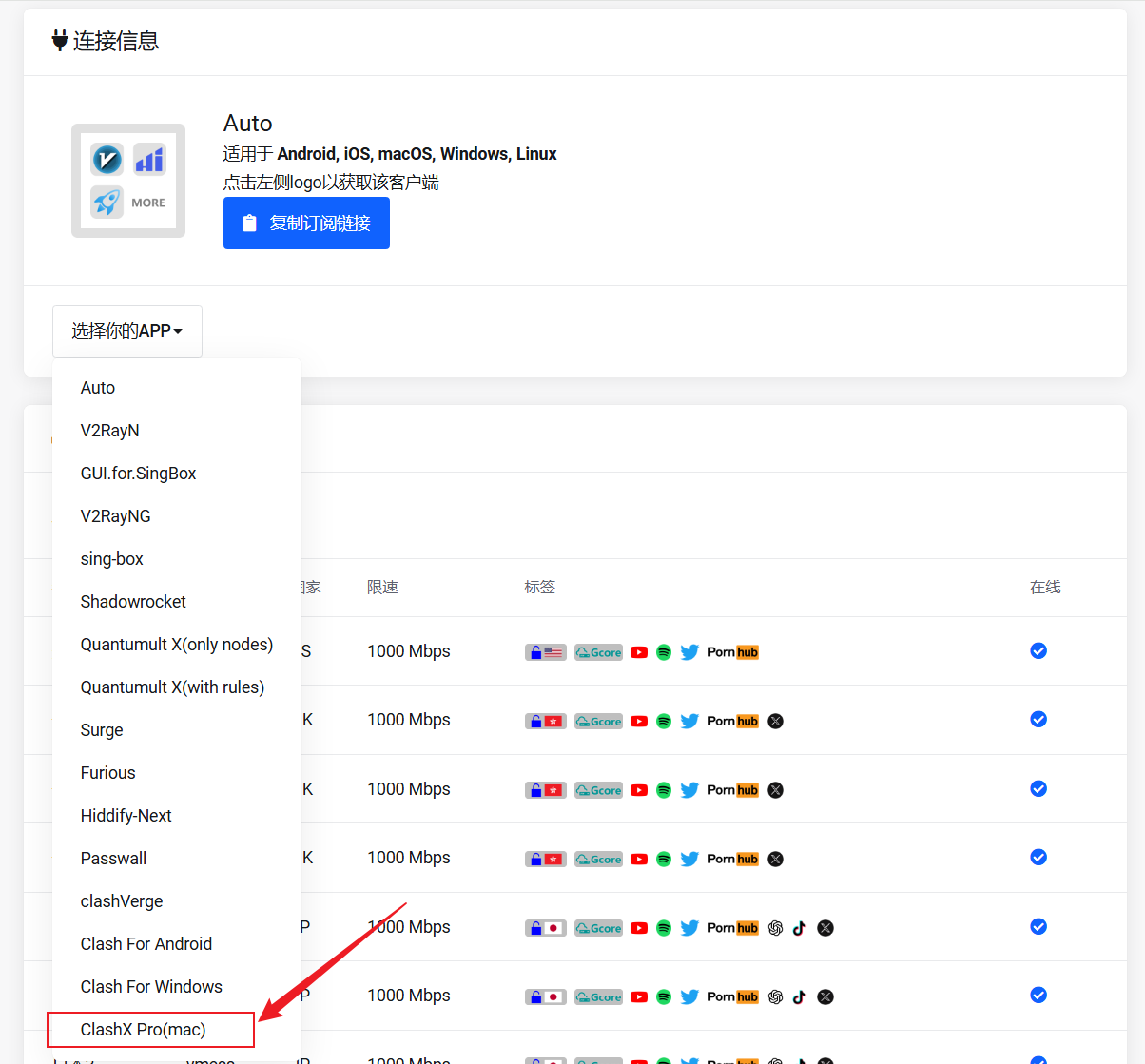This screenshot has width=1145, height=1064.
Task: Open the 选择你的APP dropdown
Action: coord(127,331)
